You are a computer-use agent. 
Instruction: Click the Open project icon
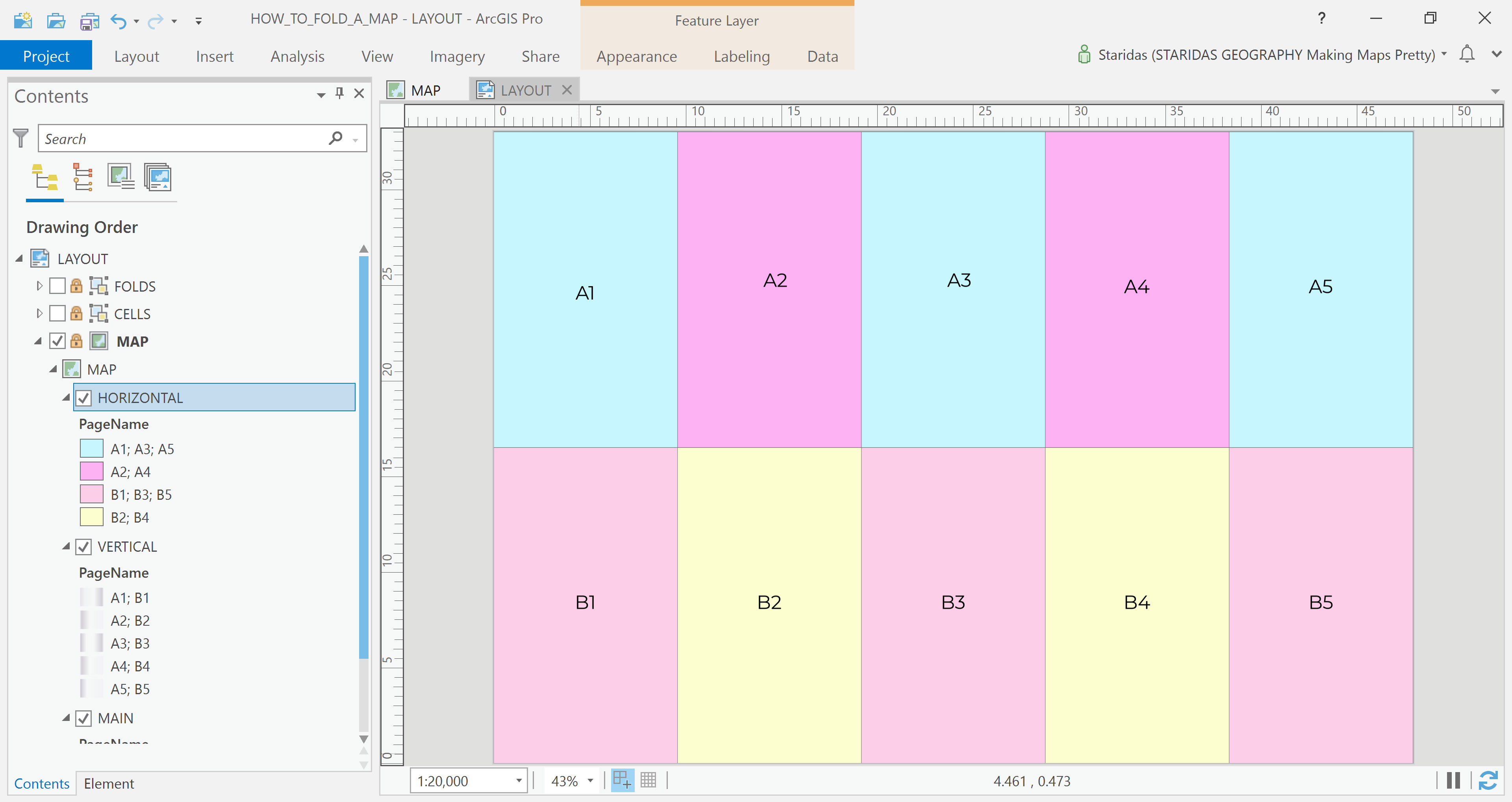click(56, 21)
